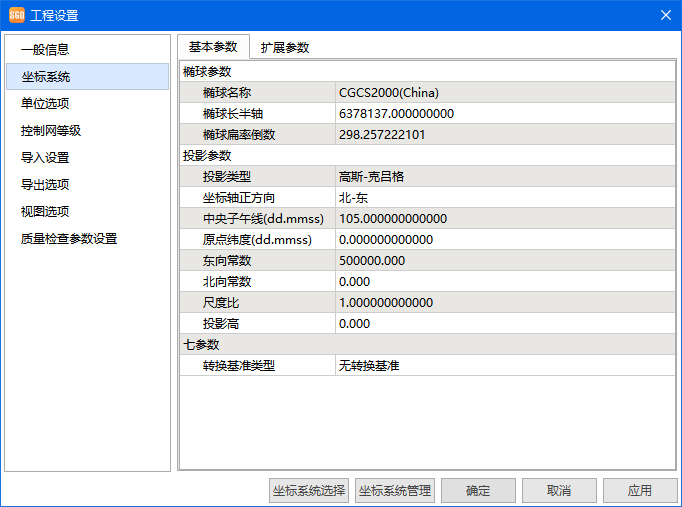Edit the 东向常数 value 500000.000
This screenshot has width=682, height=507.
[505, 260]
